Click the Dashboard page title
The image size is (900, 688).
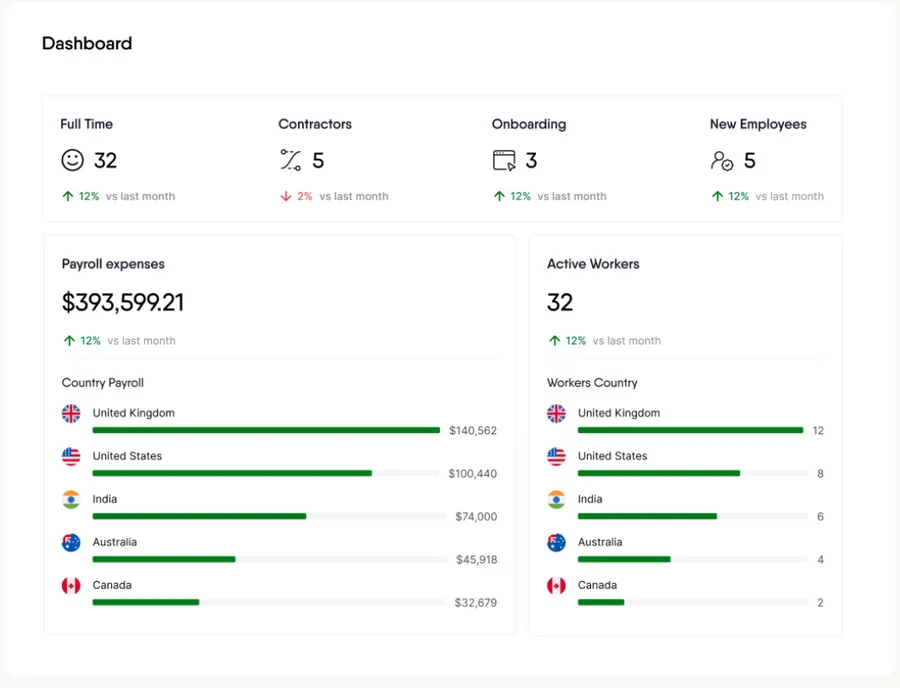coord(87,44)
